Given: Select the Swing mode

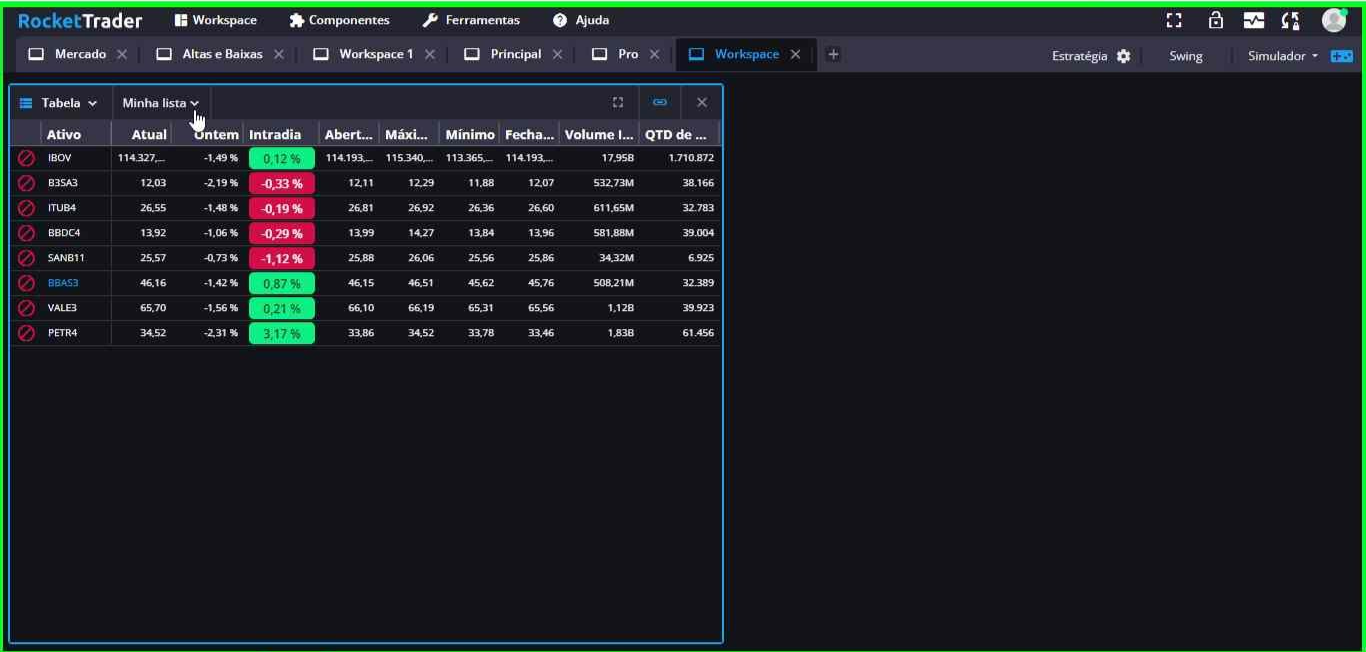Looking at the screenshot, I should [x=1186, y=56].
